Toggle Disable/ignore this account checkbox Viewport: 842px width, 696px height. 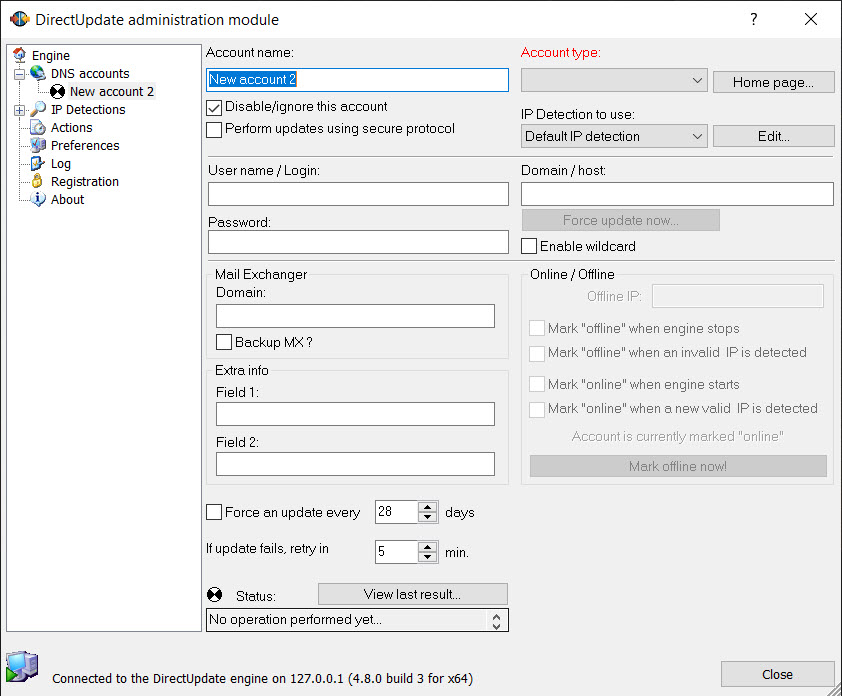click(214, 107)
